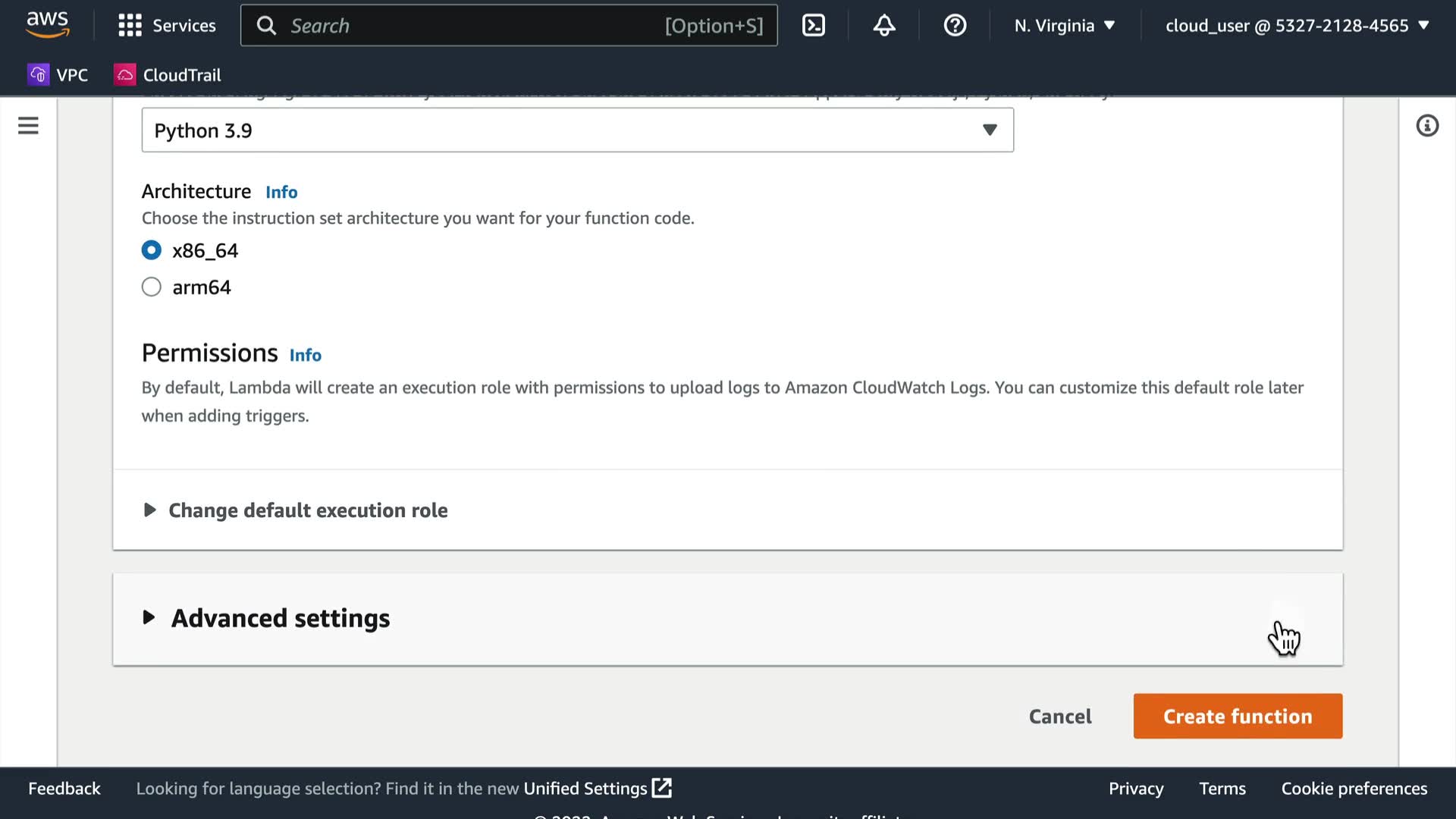The height and width of the screenshot is (819, 1456).
Task: Open the help question mark menu
Action: coord(955,26)
